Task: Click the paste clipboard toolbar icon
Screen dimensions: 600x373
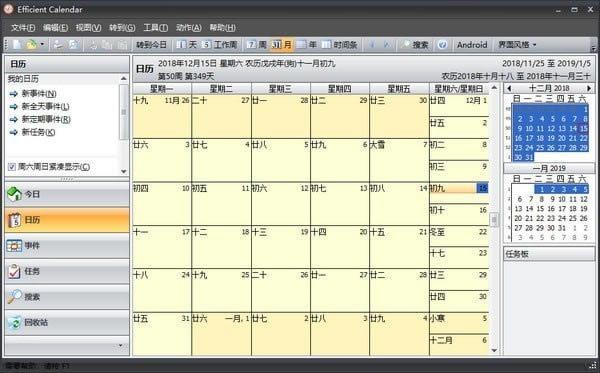Action: tap(122, 45)
